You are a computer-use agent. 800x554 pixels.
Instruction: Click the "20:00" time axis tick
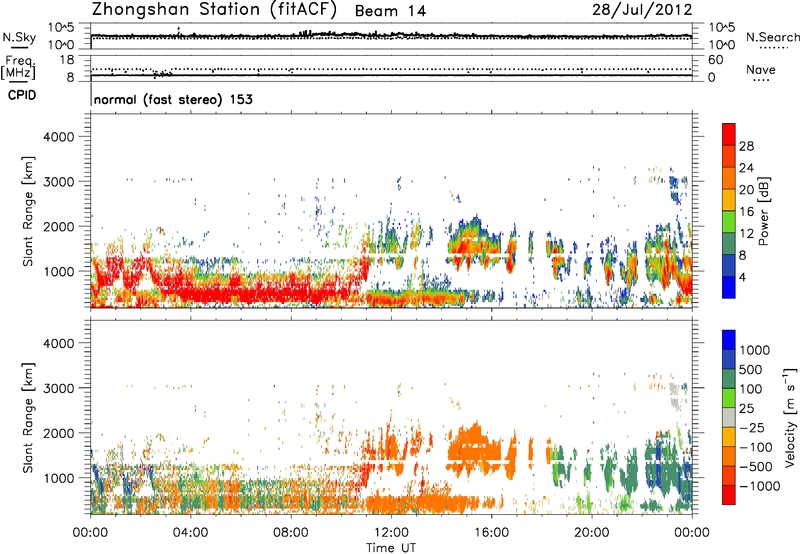point(591,533)
